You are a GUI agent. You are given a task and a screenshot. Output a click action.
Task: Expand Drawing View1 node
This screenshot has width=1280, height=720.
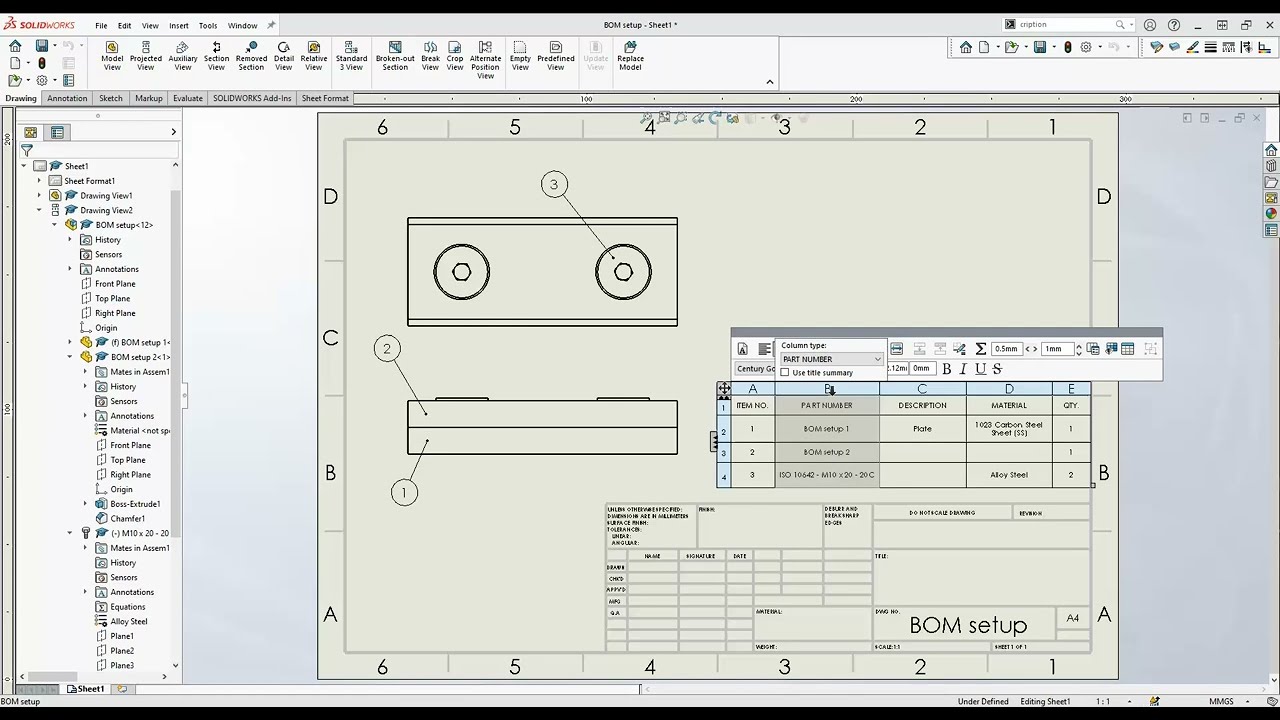(x=39, y=196)
